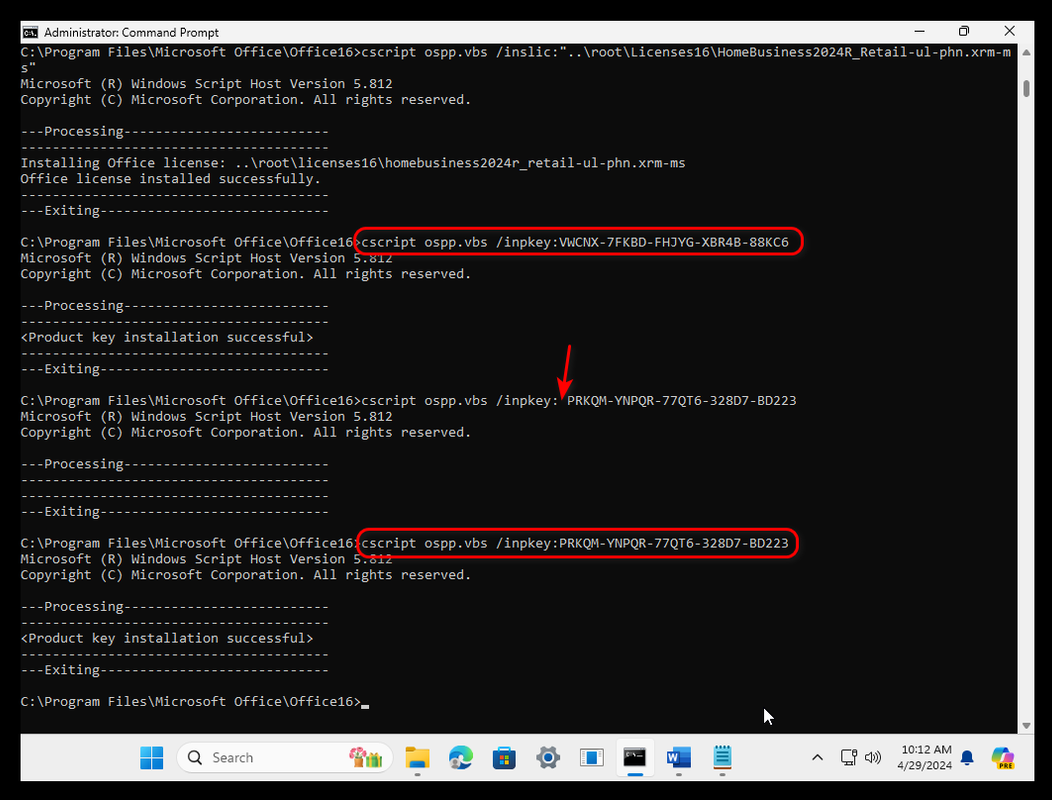
Task: Launch Microsoft Edge from taskbar
Action: [x=461, y=758]
